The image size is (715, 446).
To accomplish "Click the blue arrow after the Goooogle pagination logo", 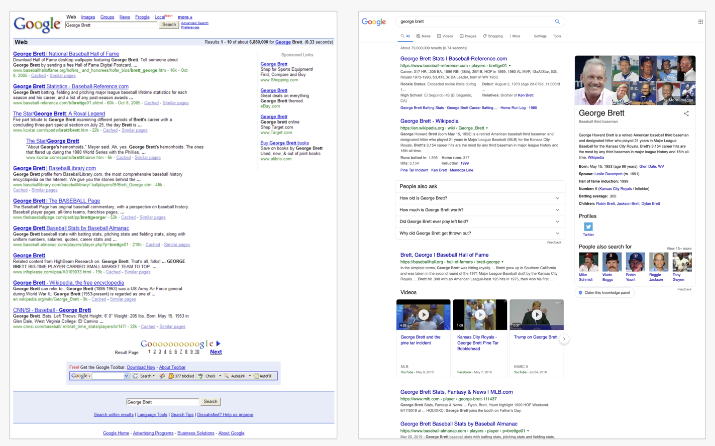I will pyautogui.click(x=218, y=343).
